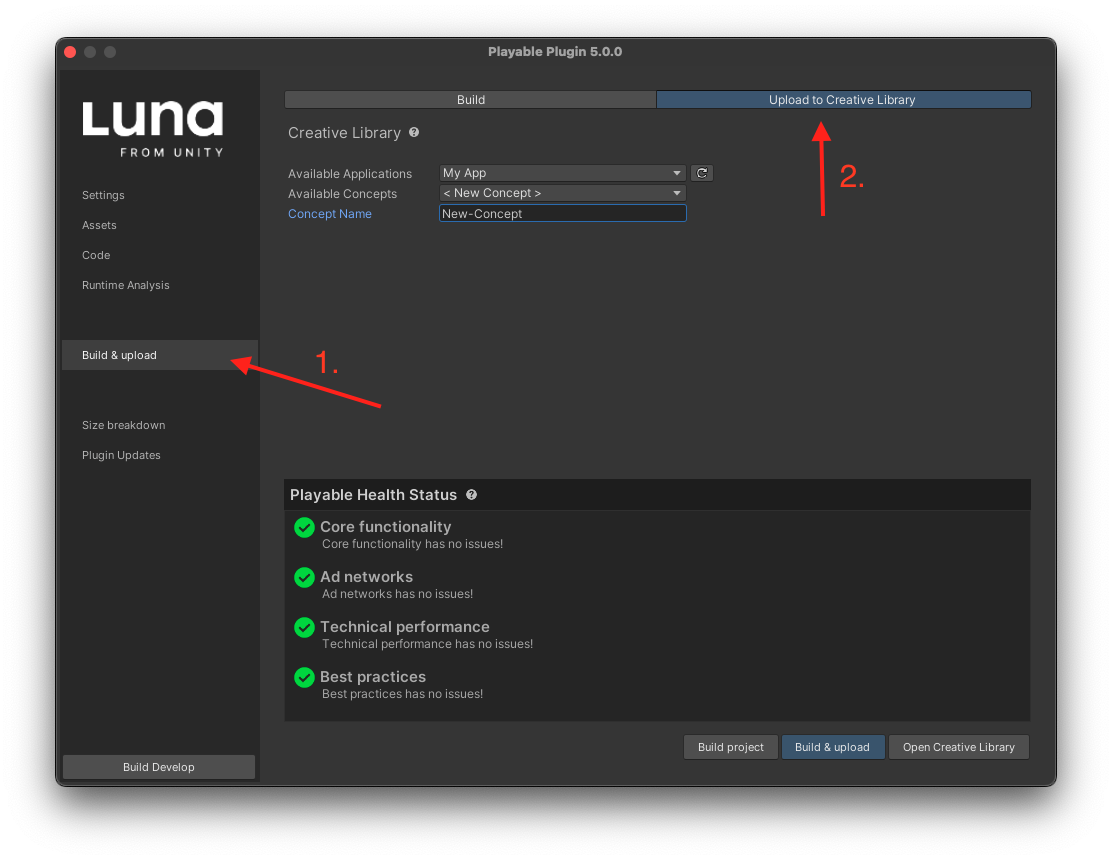1112x860 pixels.
Task: Open Size breakdown in sidebar
Action: [x=123, y=425]
